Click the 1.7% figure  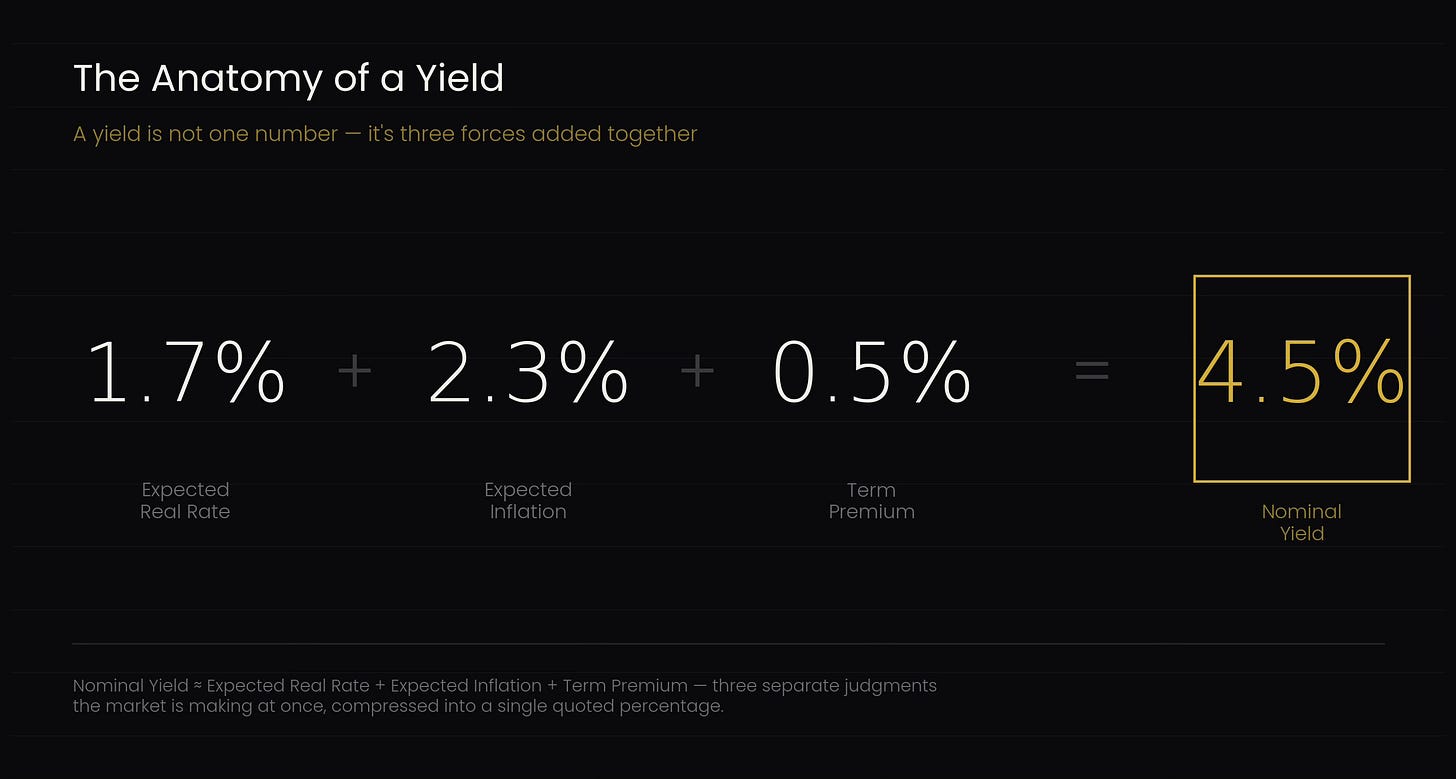coord(187,372)
